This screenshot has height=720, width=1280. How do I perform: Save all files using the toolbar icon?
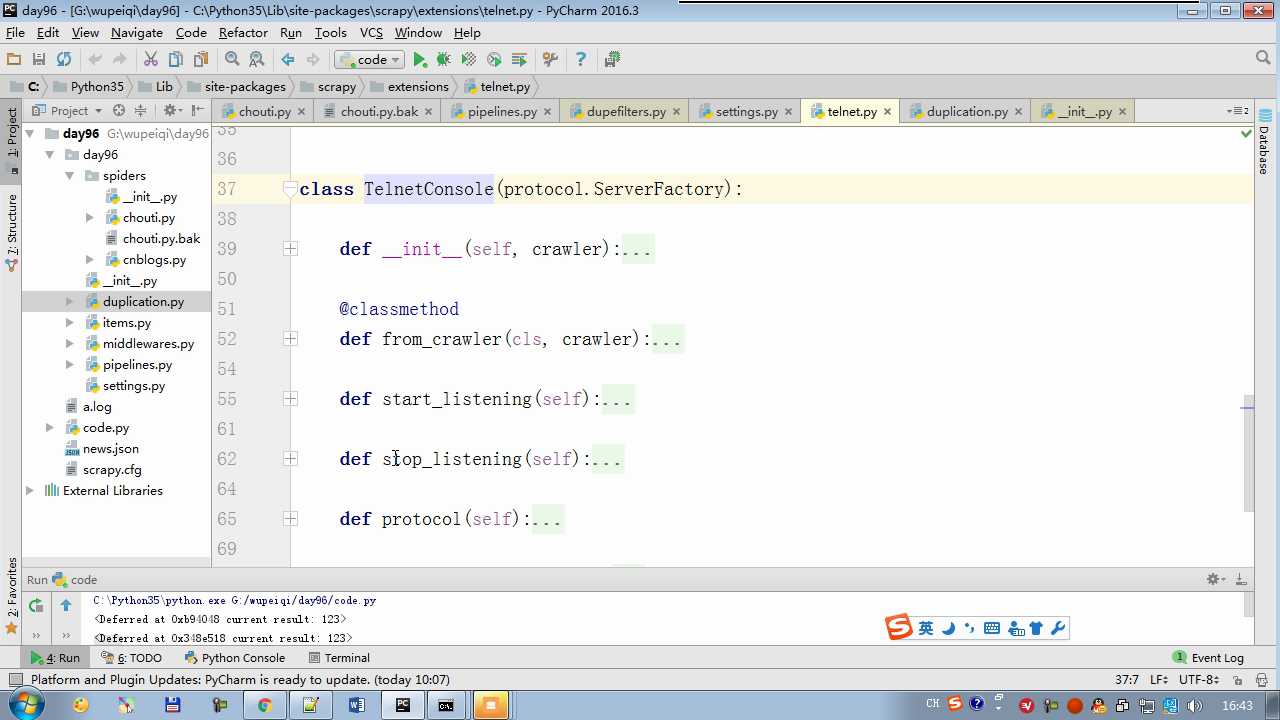tap(39, 59)
